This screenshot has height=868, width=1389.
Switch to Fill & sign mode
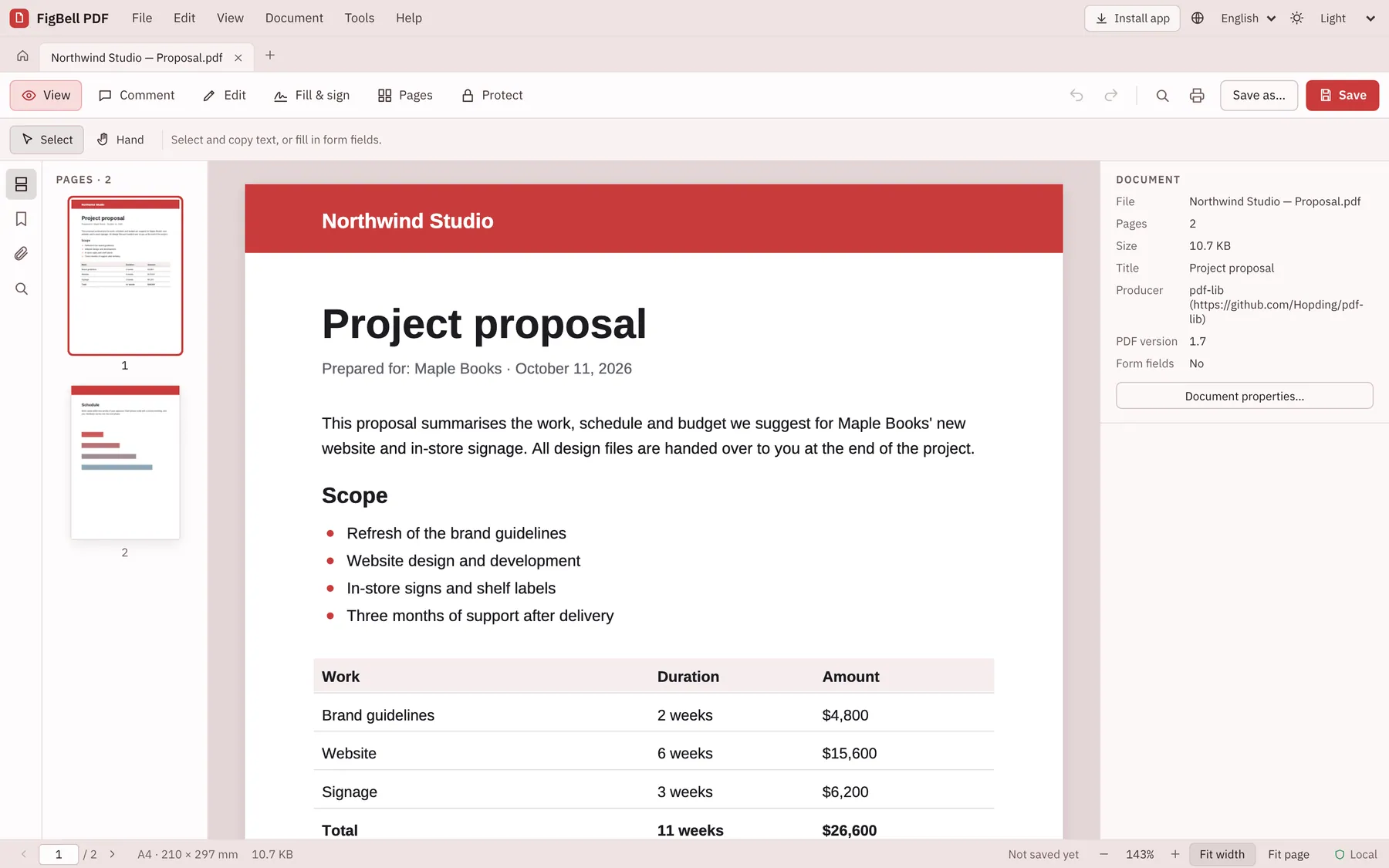(312, 95)
